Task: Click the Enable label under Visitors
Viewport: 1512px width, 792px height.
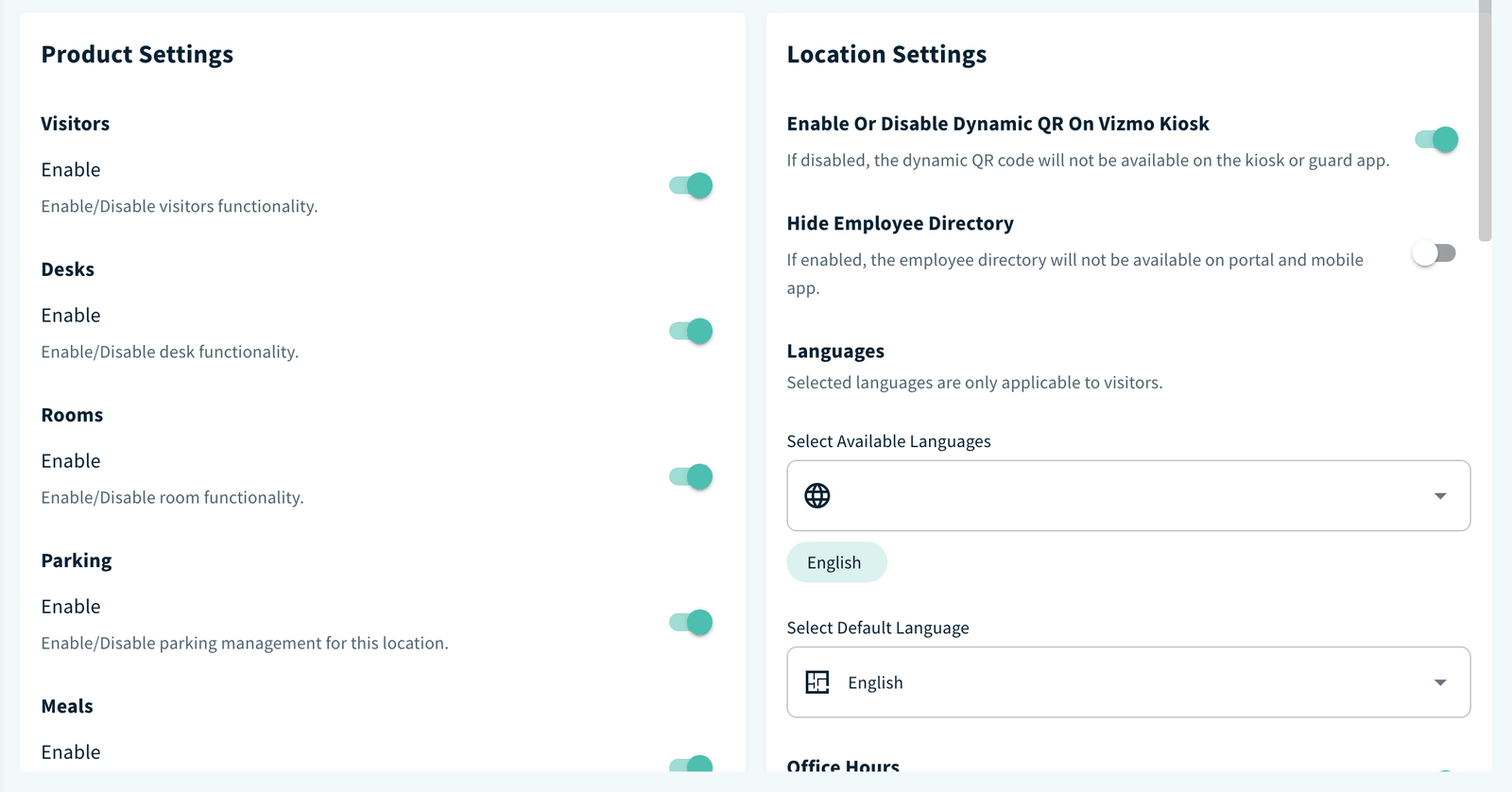Action: 71,169
